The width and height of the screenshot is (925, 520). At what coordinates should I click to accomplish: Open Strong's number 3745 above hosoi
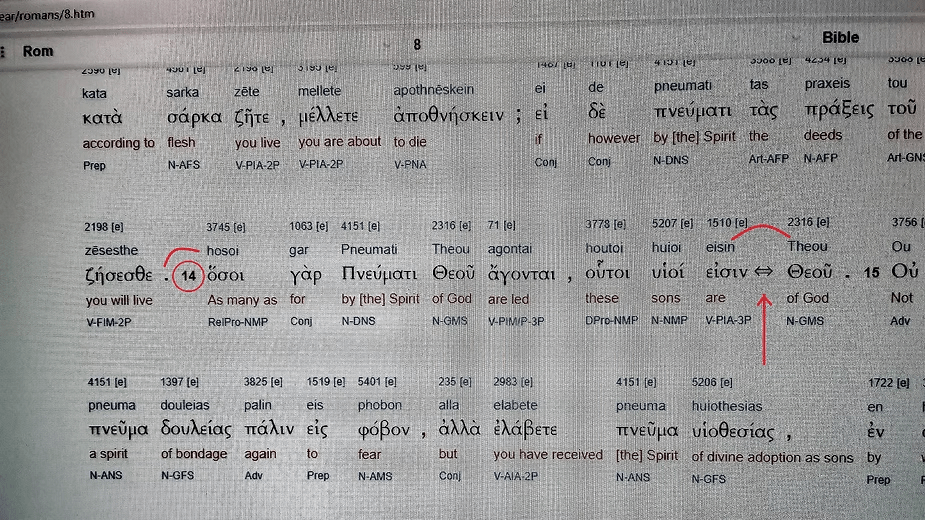(x=225, y=227)
